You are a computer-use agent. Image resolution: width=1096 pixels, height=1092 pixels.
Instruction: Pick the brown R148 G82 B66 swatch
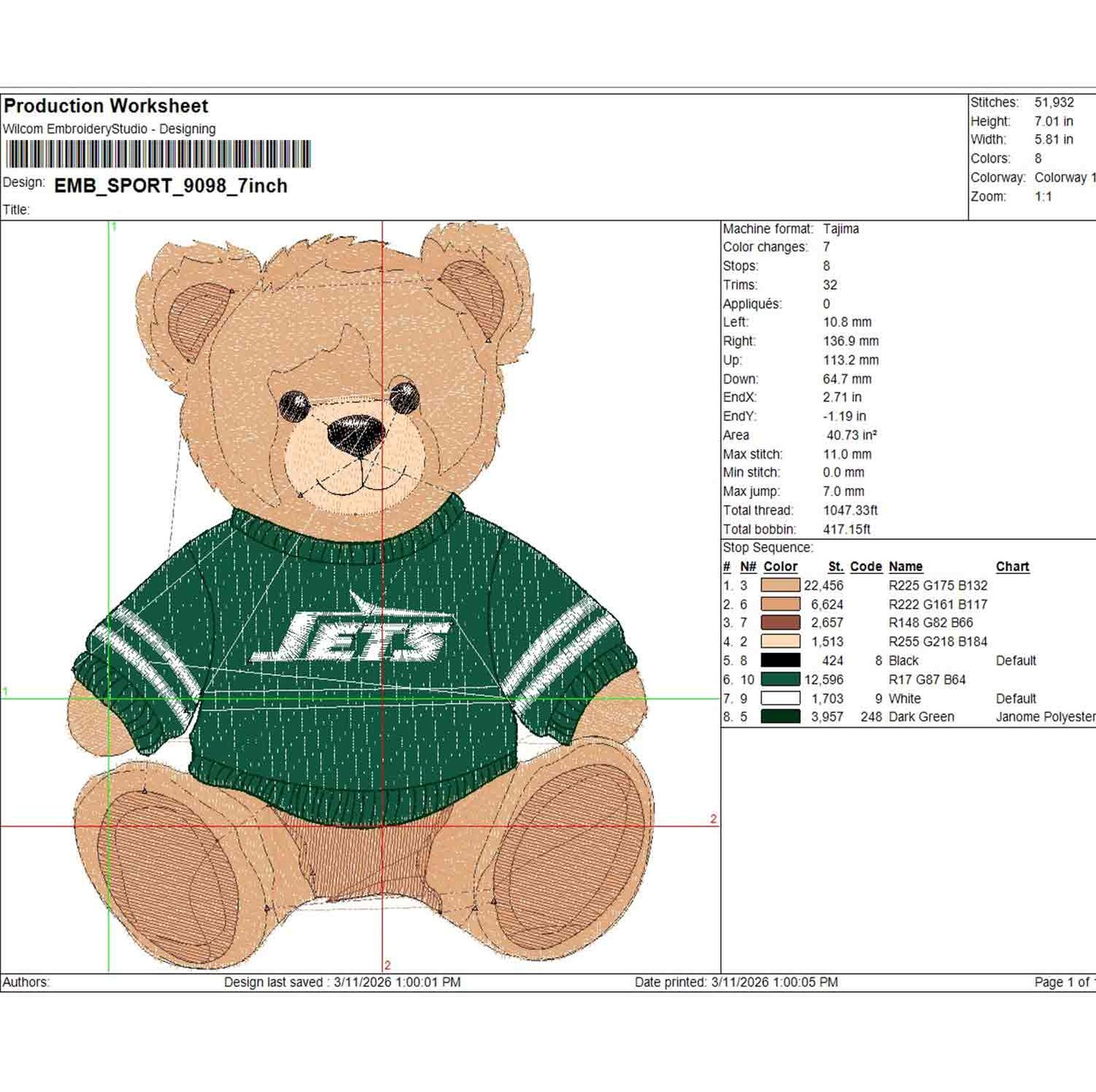click(x=780, y=622)
